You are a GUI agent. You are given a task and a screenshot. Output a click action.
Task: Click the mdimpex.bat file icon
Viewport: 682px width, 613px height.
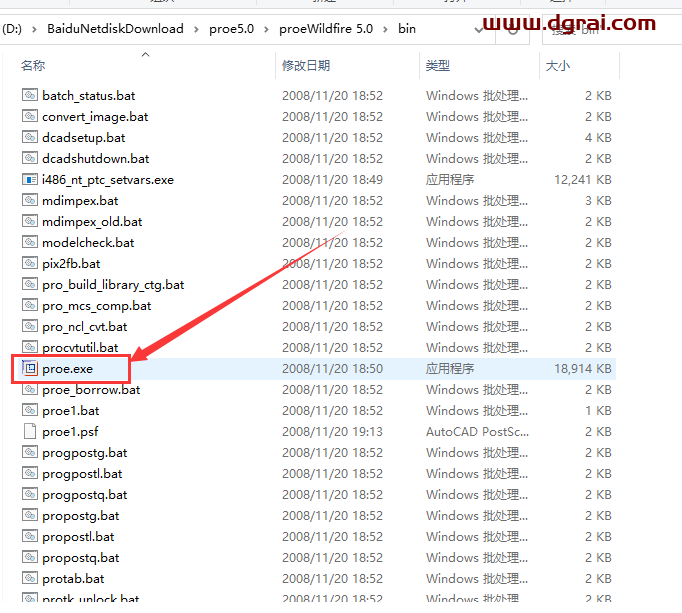(30, 200)
